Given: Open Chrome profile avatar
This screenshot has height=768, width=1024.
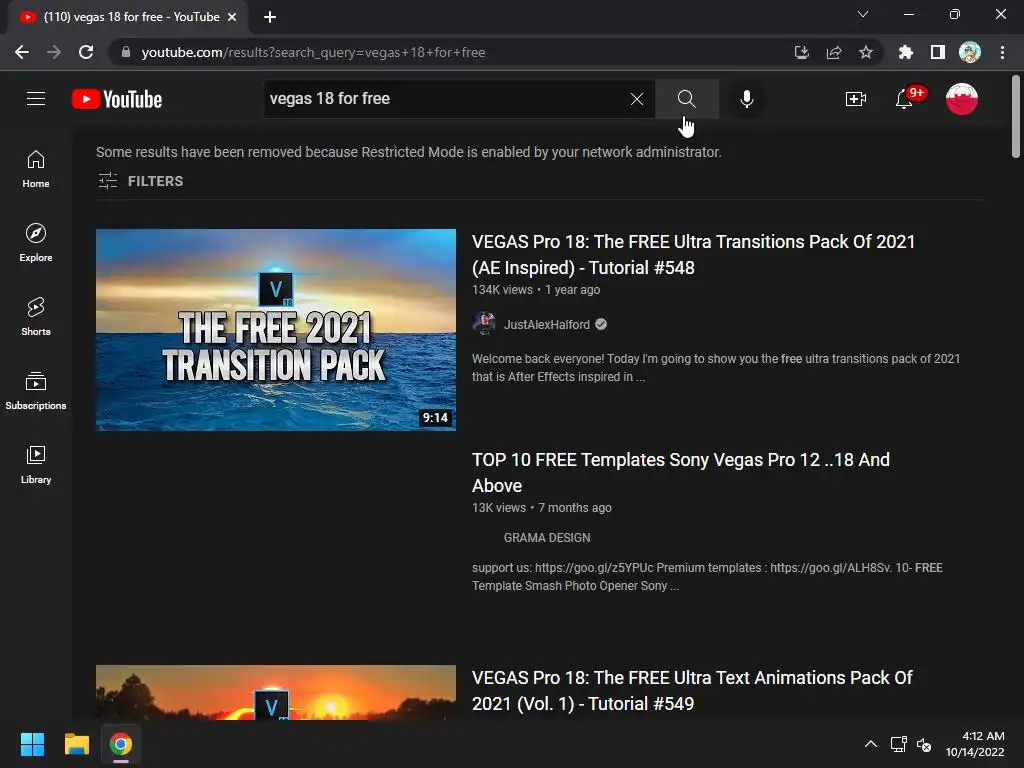Looking at the screenshot, I should (970, 52).
